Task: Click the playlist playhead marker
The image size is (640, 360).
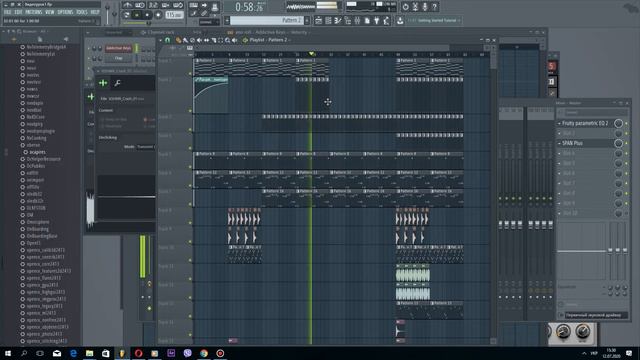Action: (311, 54)
